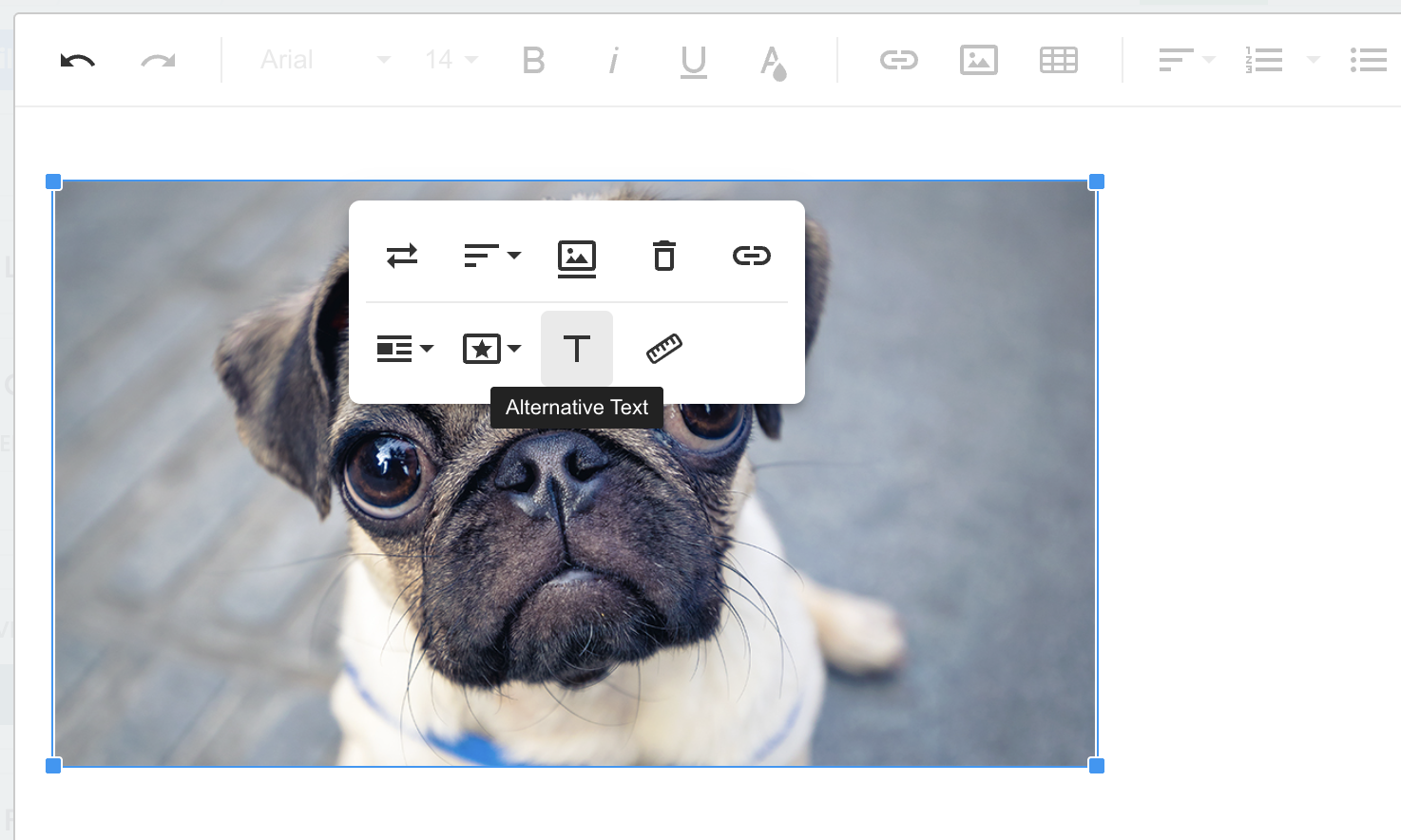Click the unordered list button
The height and width of the screenshot is (840, 1401).
[x=1368, y=61]
